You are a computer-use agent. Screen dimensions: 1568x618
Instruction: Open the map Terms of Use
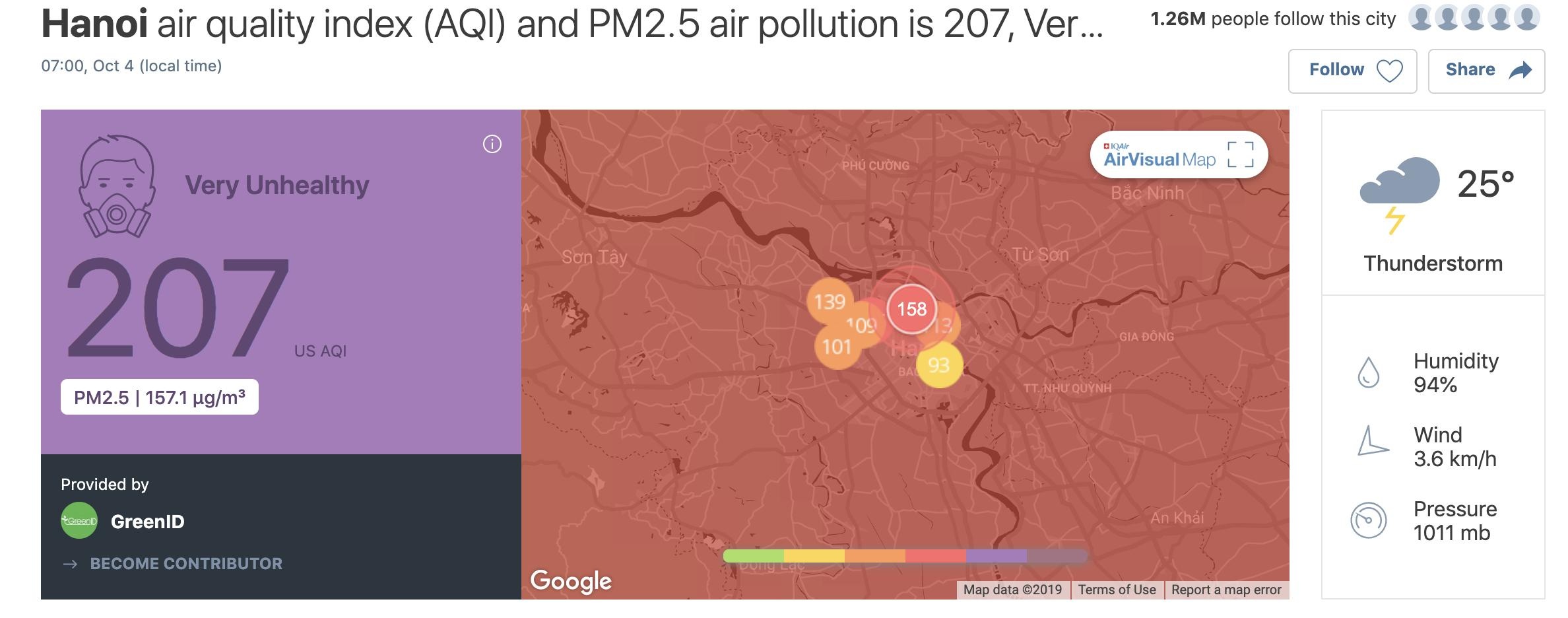pos(1117,590)
